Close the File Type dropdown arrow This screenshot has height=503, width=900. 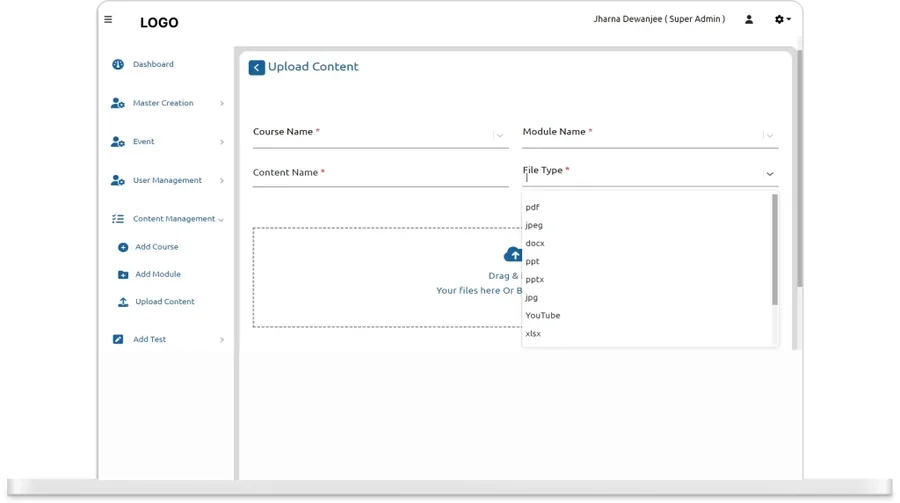770,174
